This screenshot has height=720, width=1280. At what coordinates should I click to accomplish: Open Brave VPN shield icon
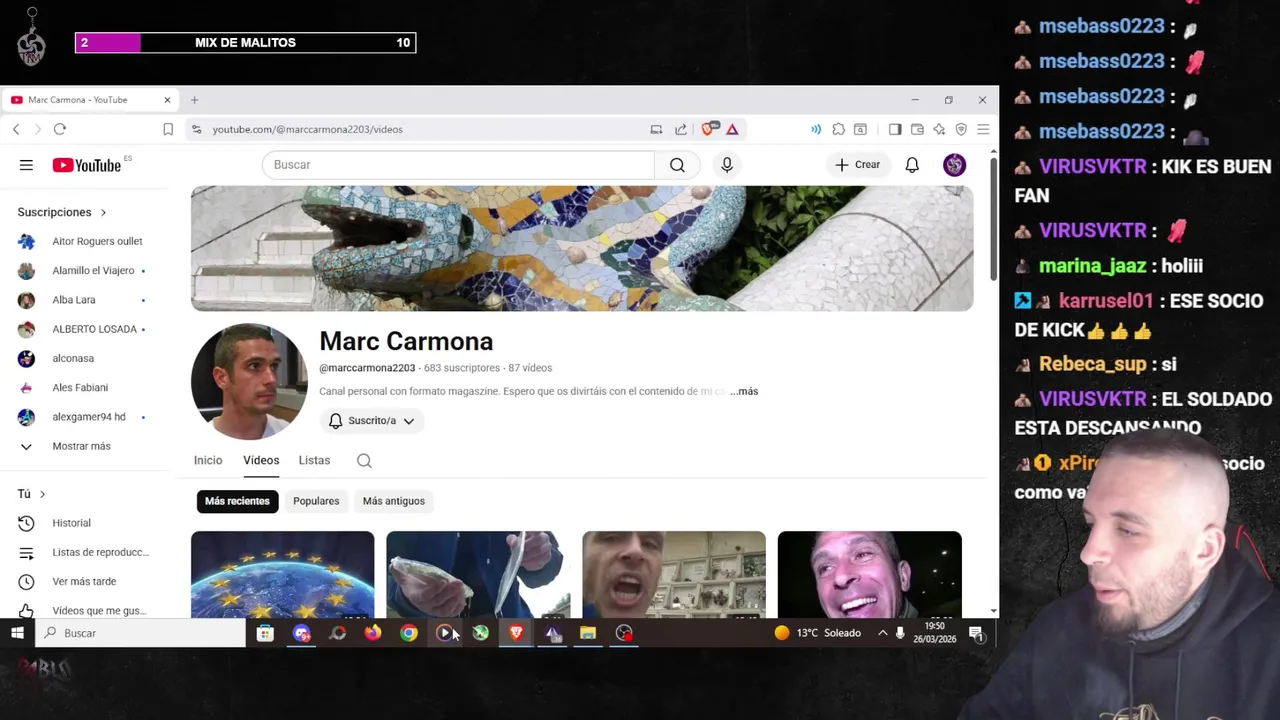click(x=961, y=129)
